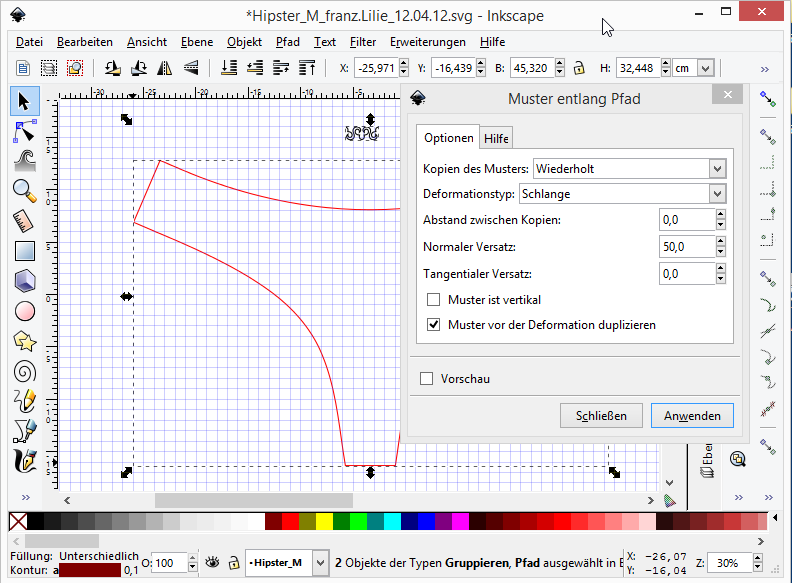Image resolution: width=792 pixels, height=583 pixels.
Task: Select the Node editing tool
Action: click(25, 130)
